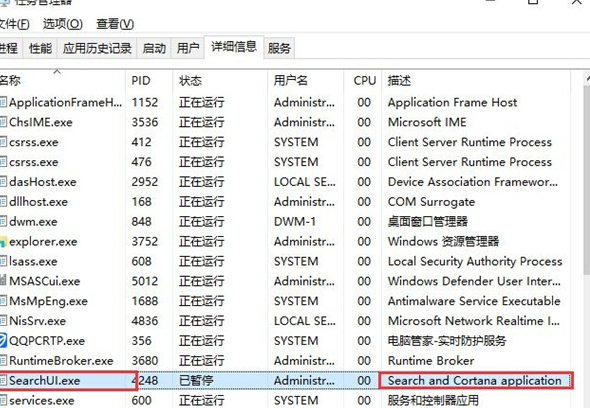Open the 选项(O) menu
590x408 pixels.
[x=62, y=24]
